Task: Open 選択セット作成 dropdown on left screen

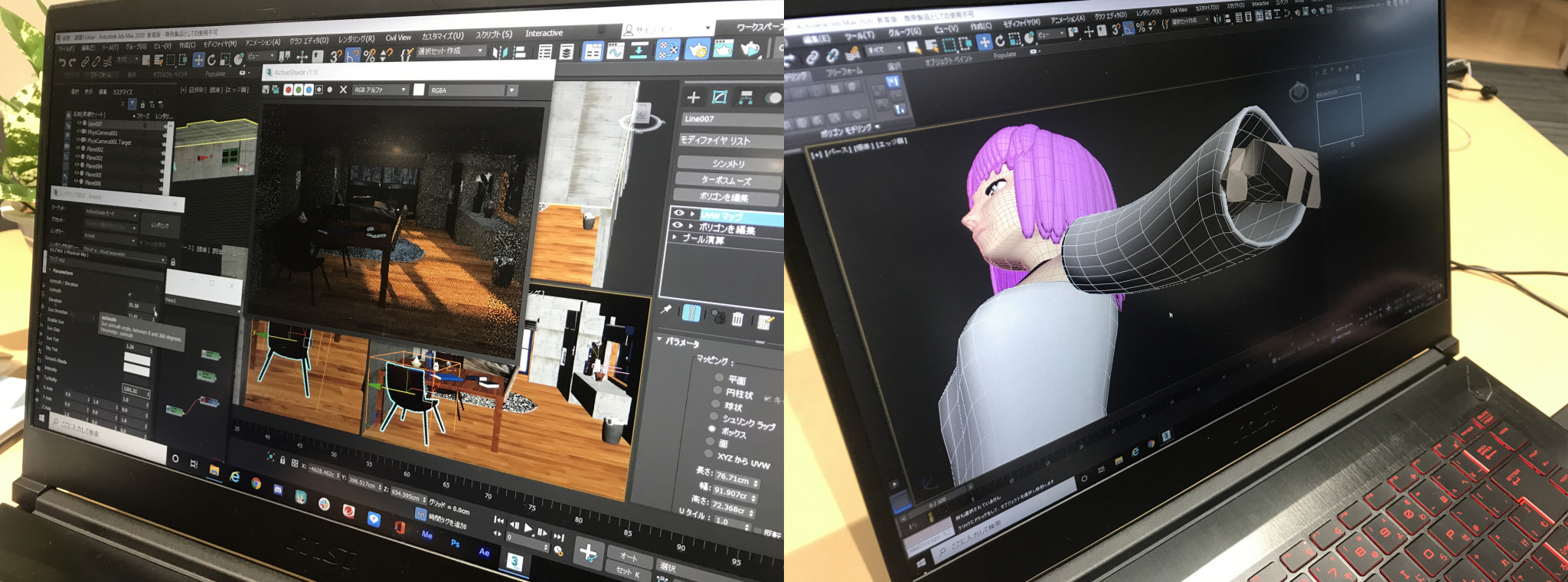Action: 451,51
